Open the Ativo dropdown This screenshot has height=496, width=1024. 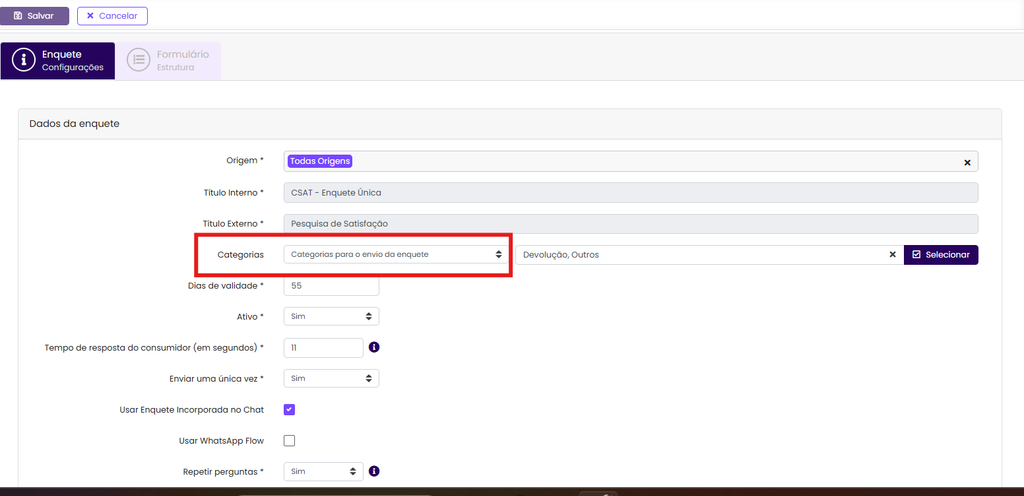pos(332,316)
